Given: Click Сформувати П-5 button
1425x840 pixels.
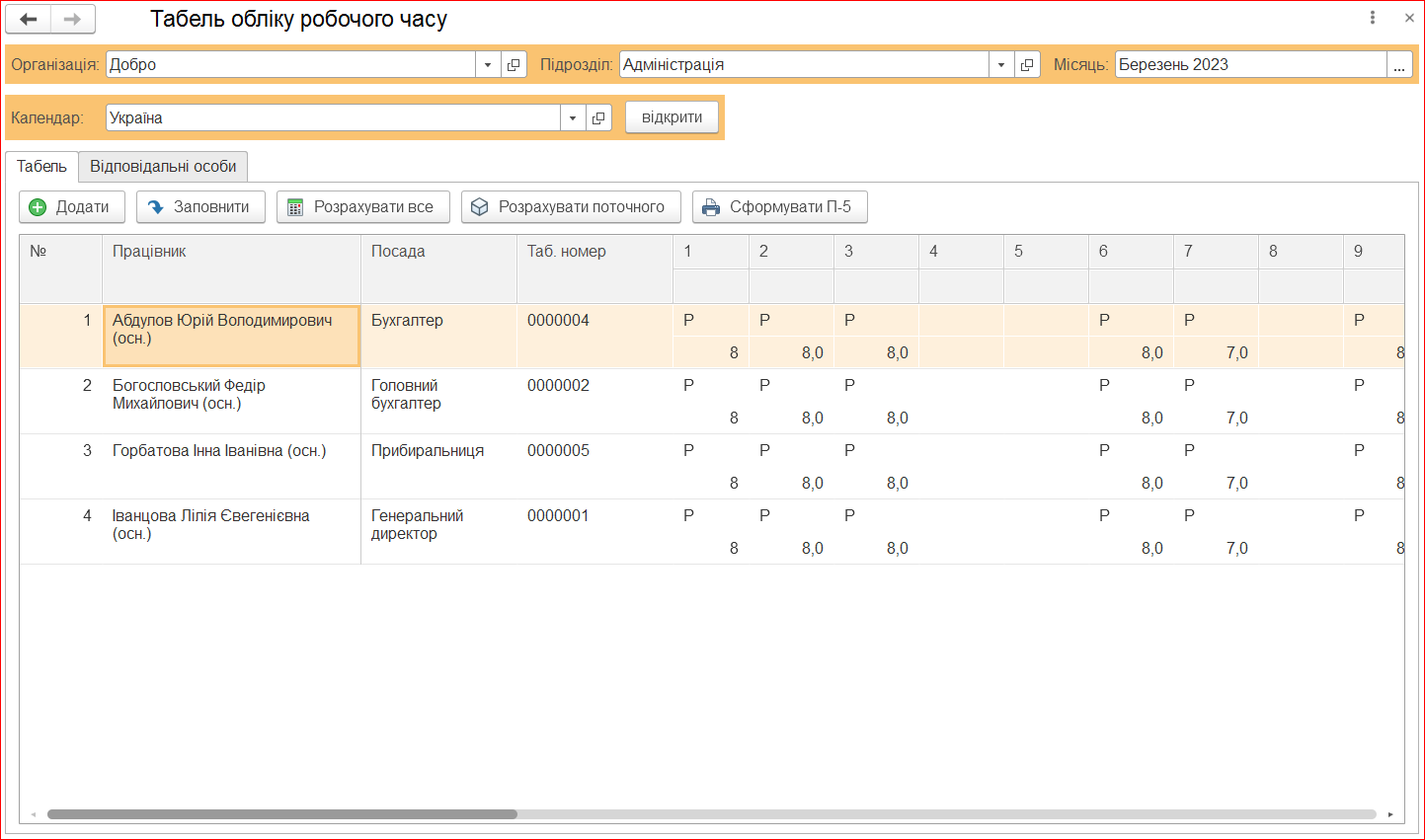Looking at the screenshot, I should [x=780, y=206].
